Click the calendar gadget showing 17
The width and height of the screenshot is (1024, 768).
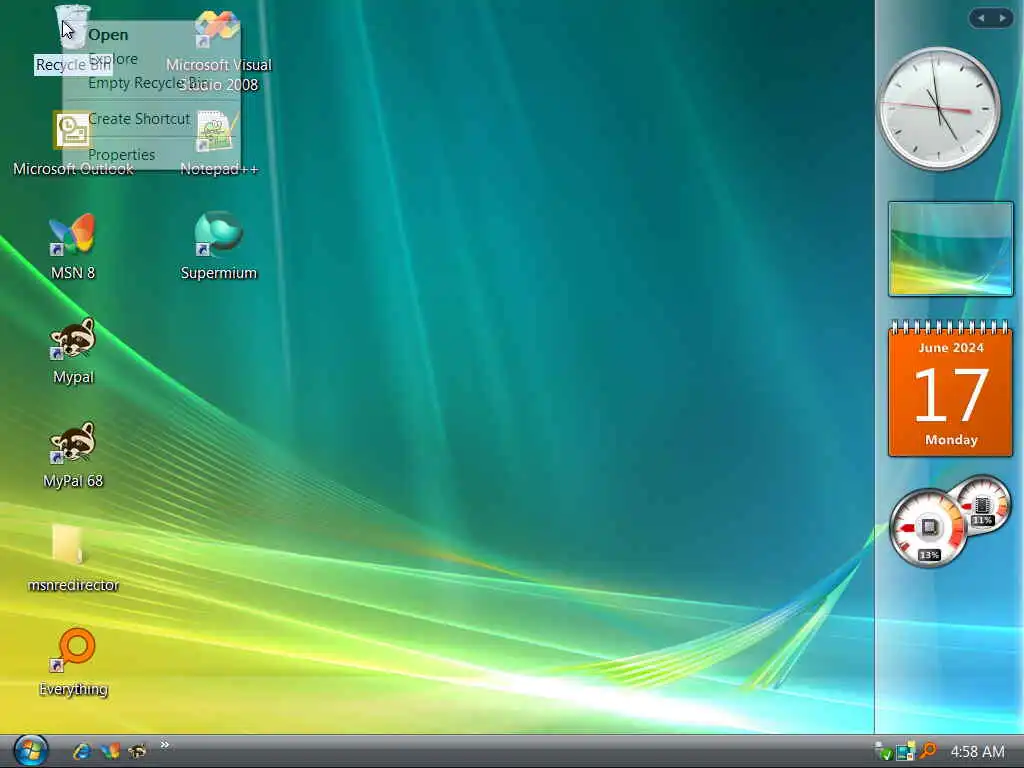pos(950,387)
